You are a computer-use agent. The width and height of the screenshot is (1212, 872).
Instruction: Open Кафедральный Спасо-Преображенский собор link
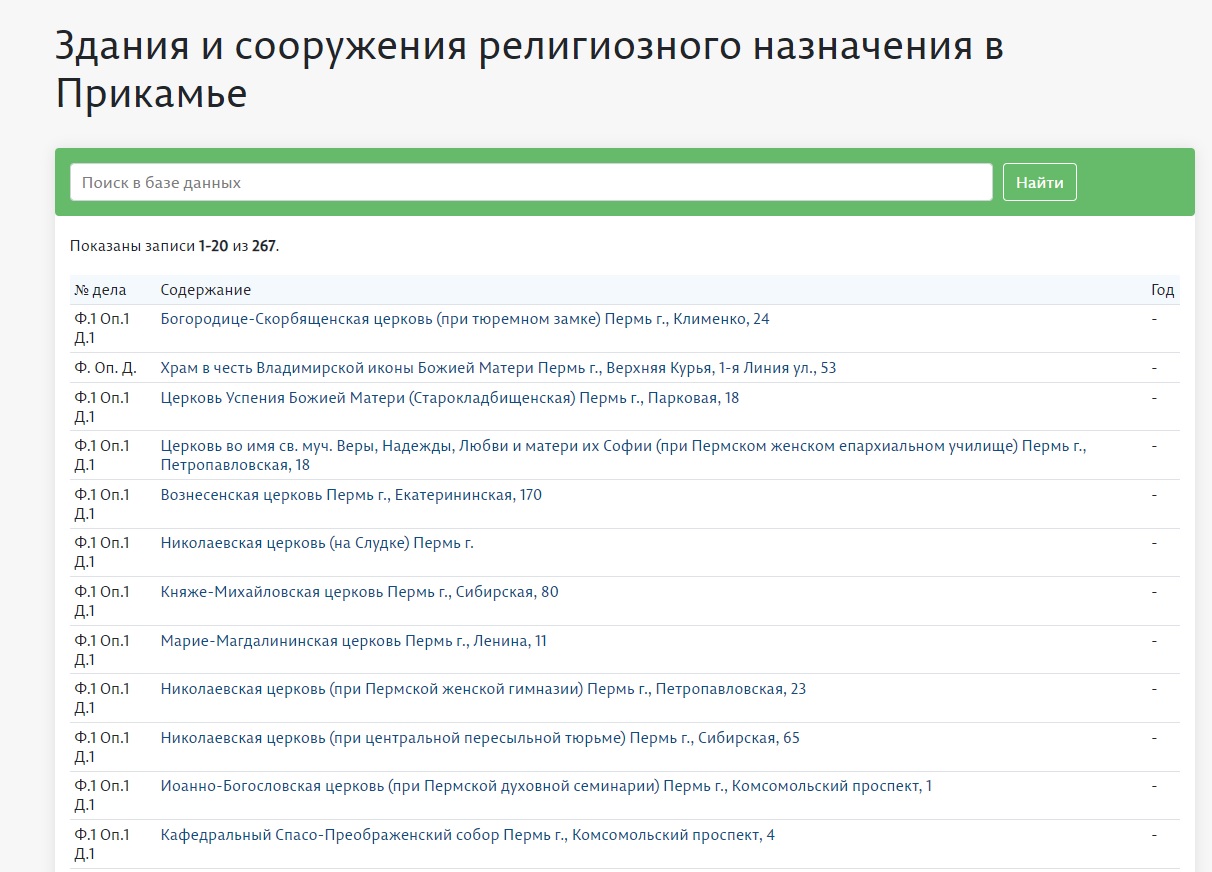pyautogui.click(x=467, y=835)
